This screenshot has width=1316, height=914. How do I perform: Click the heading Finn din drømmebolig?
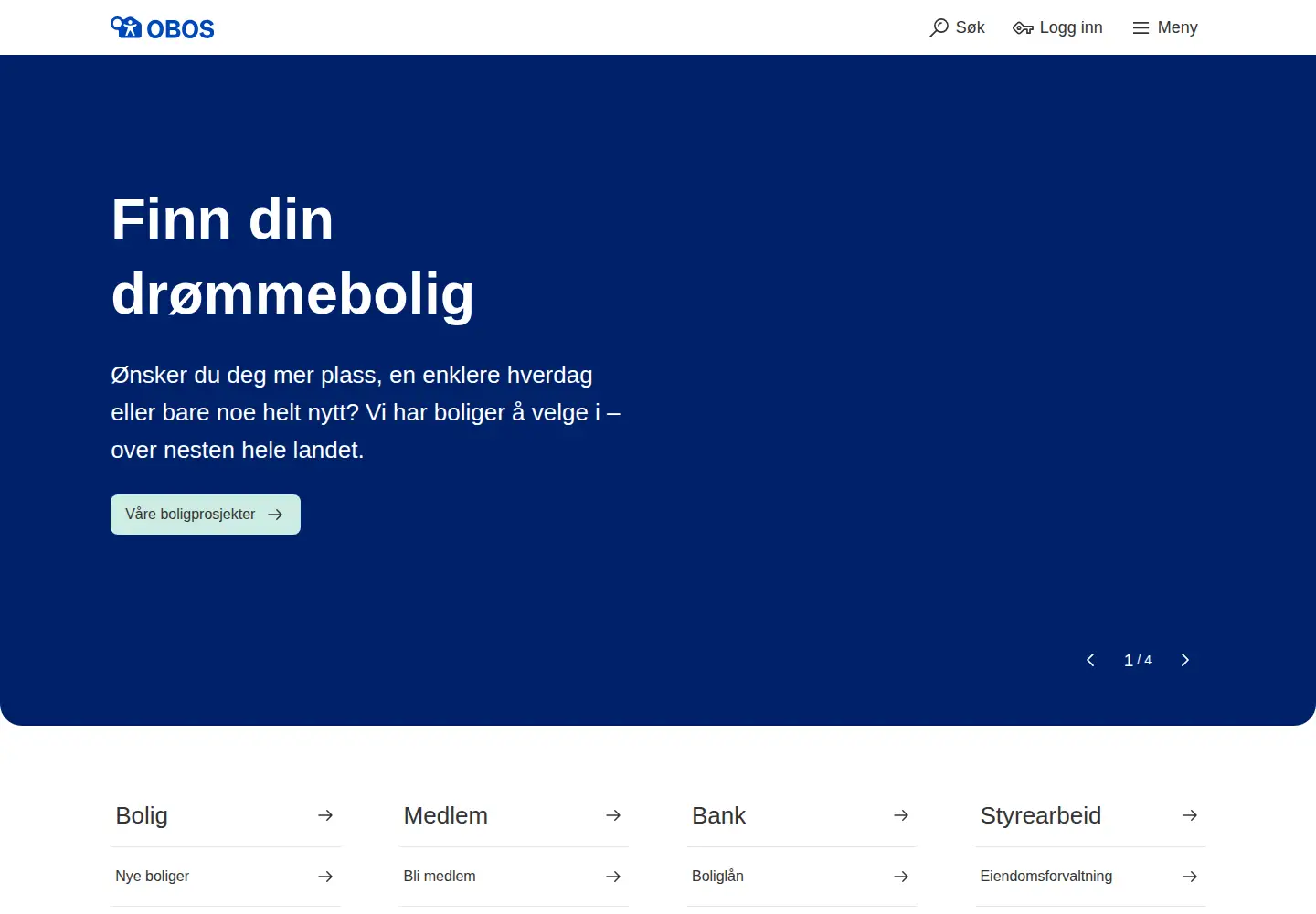point(292,257)
